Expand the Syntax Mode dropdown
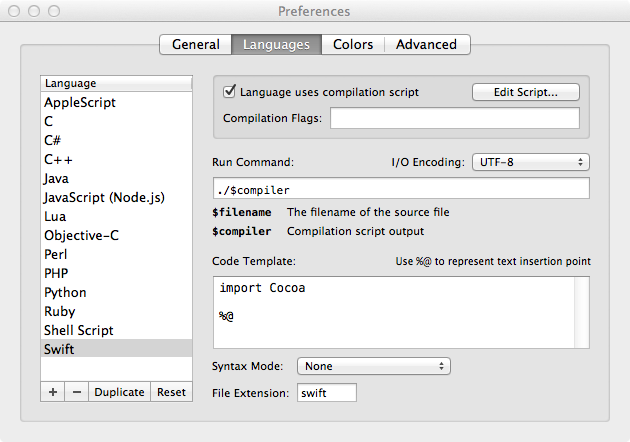 (x=373, y=366)
